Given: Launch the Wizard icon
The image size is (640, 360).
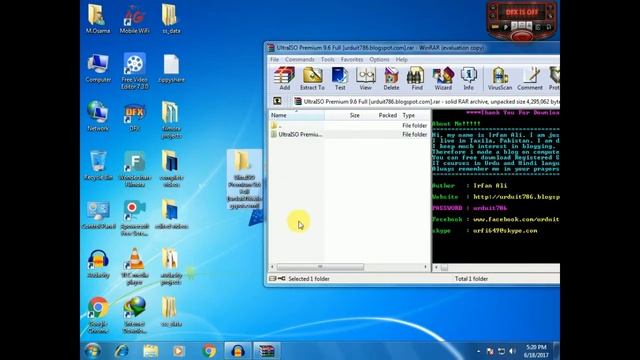Looking at the screenshot, I should point(443,79).
